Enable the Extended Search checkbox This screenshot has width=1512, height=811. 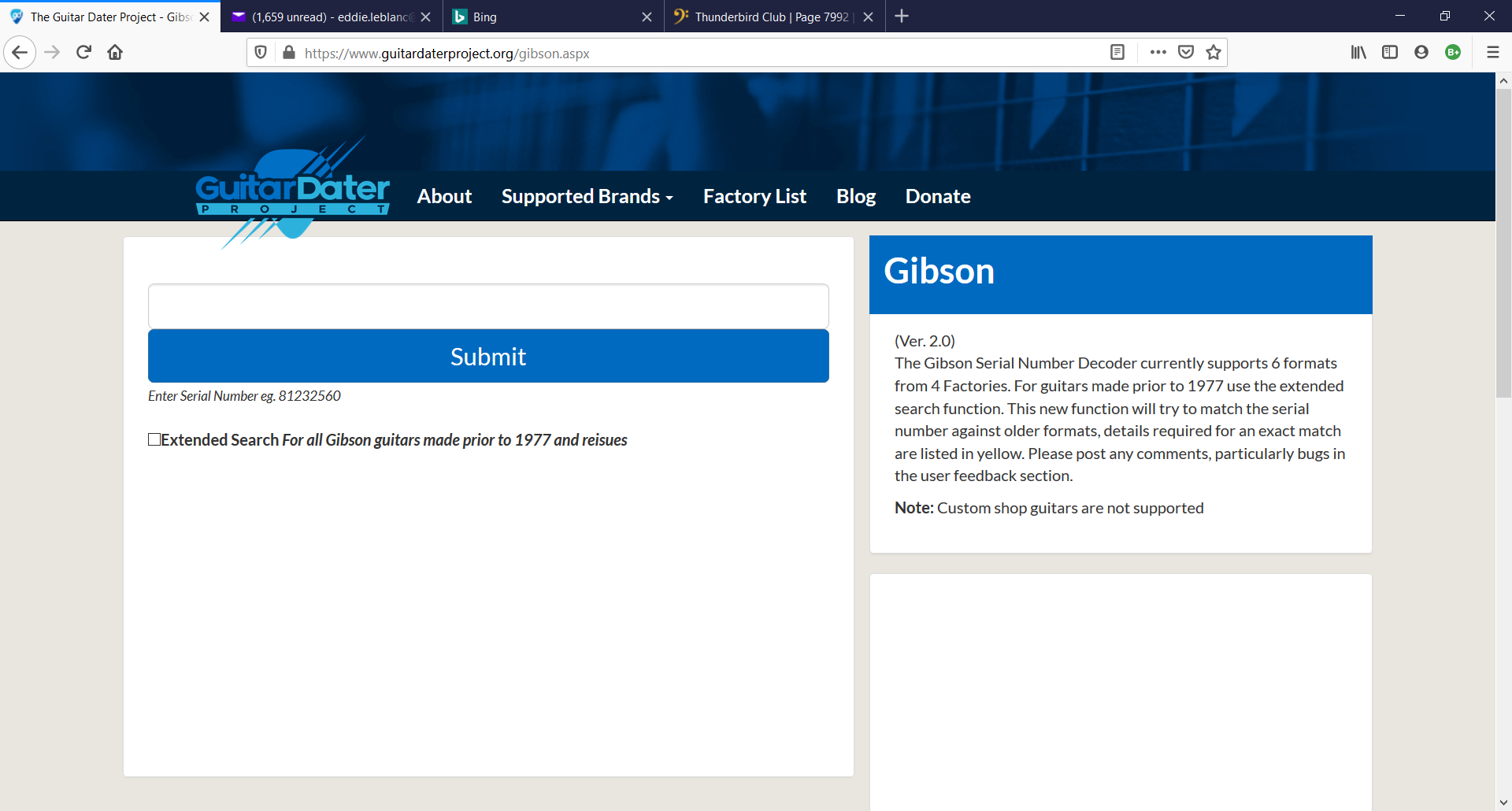(154, 439)
